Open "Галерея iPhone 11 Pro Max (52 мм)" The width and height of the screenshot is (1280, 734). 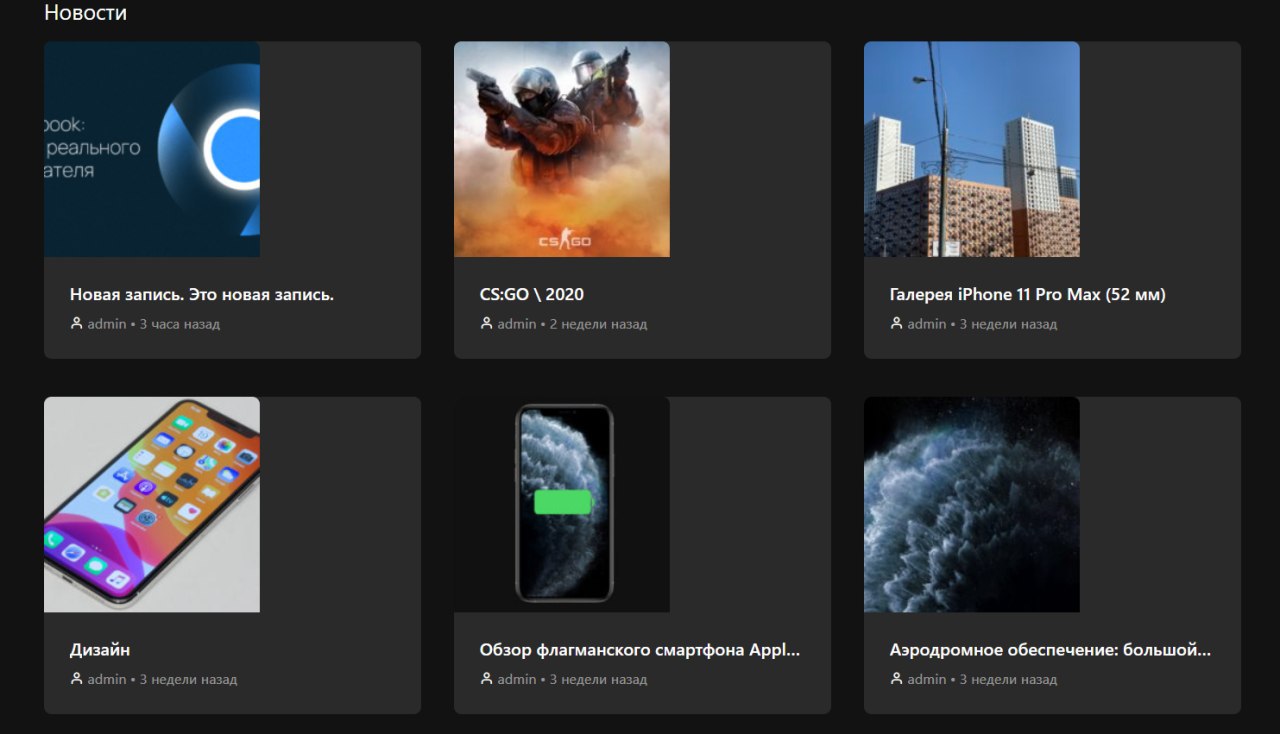pyautogui.click(x=1028, y=294)
